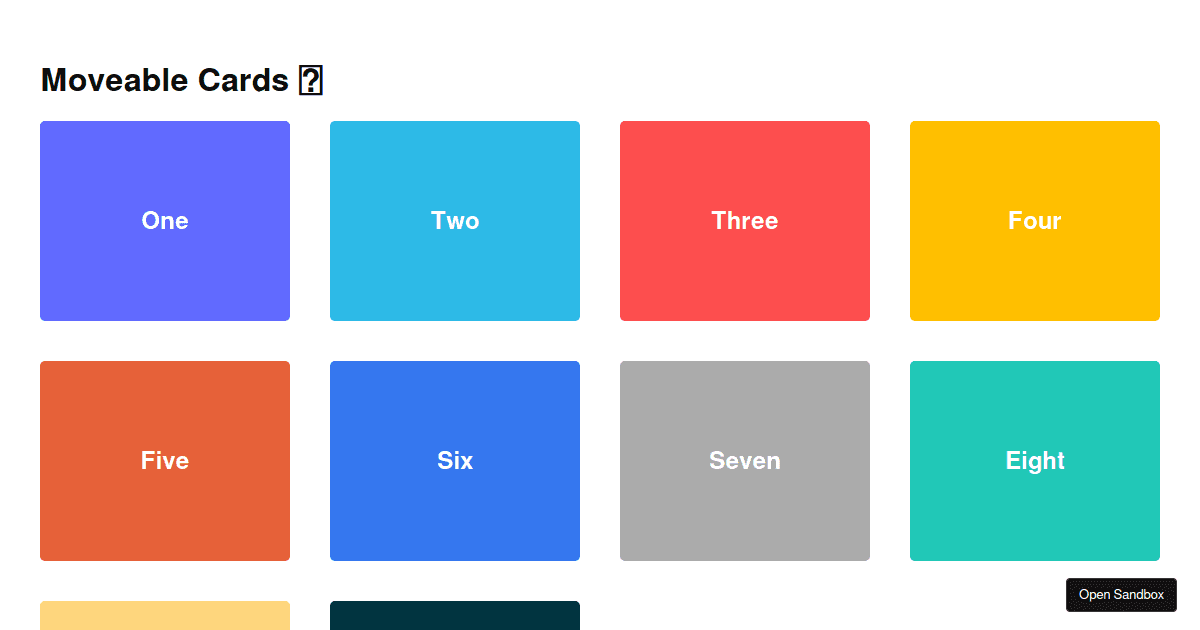Image resolution: width=1200 pixels, height=630 pixels.
Task: Select the card between Five and Seven
Action: [x=455, y=460]
